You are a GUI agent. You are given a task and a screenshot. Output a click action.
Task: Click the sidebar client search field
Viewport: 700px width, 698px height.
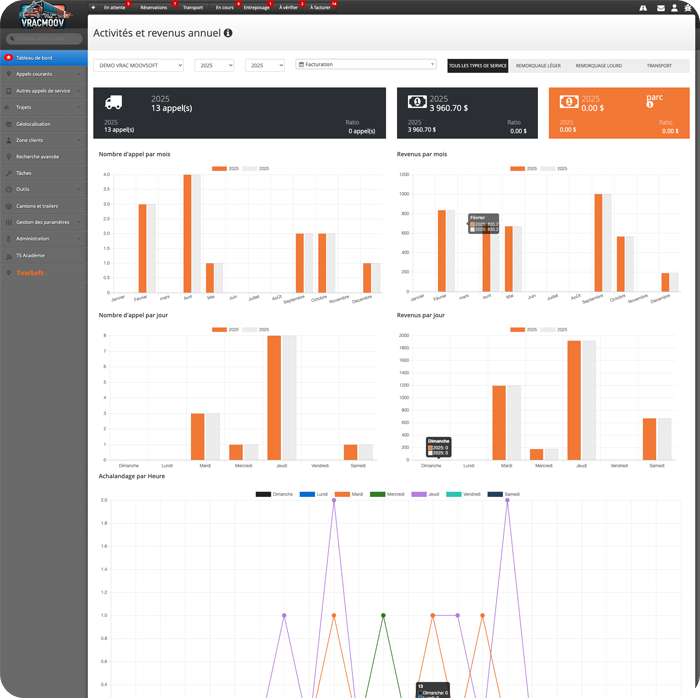44,39
